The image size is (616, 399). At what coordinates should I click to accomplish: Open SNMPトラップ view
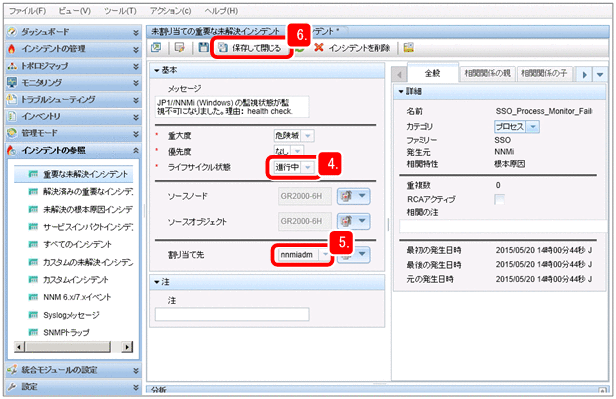click(59, 332)
